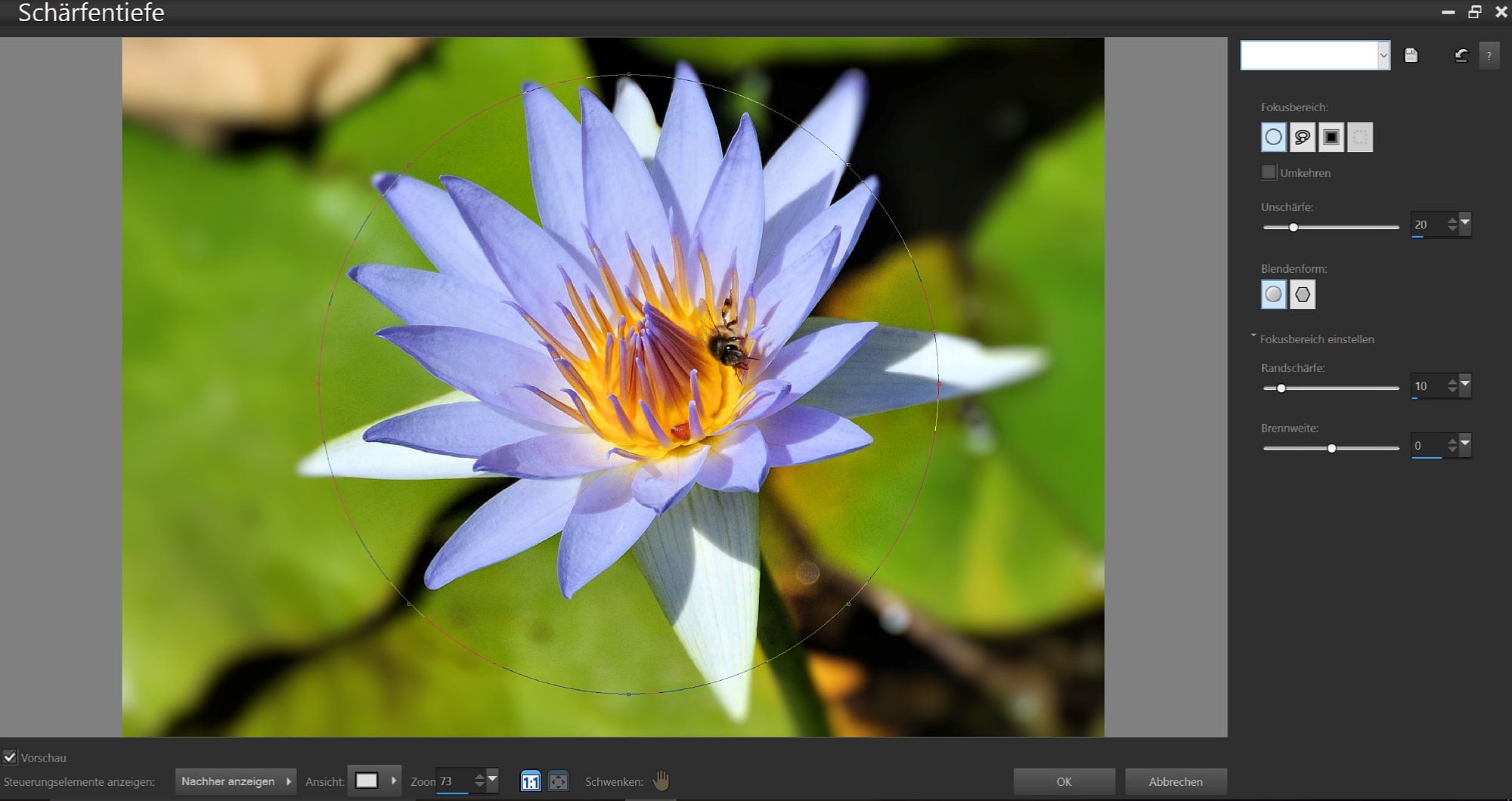Collapse the Fokusbereich einstellen section
Image resolution: width=1512 pixels, height=801 pixels.
click(1312, 339)
